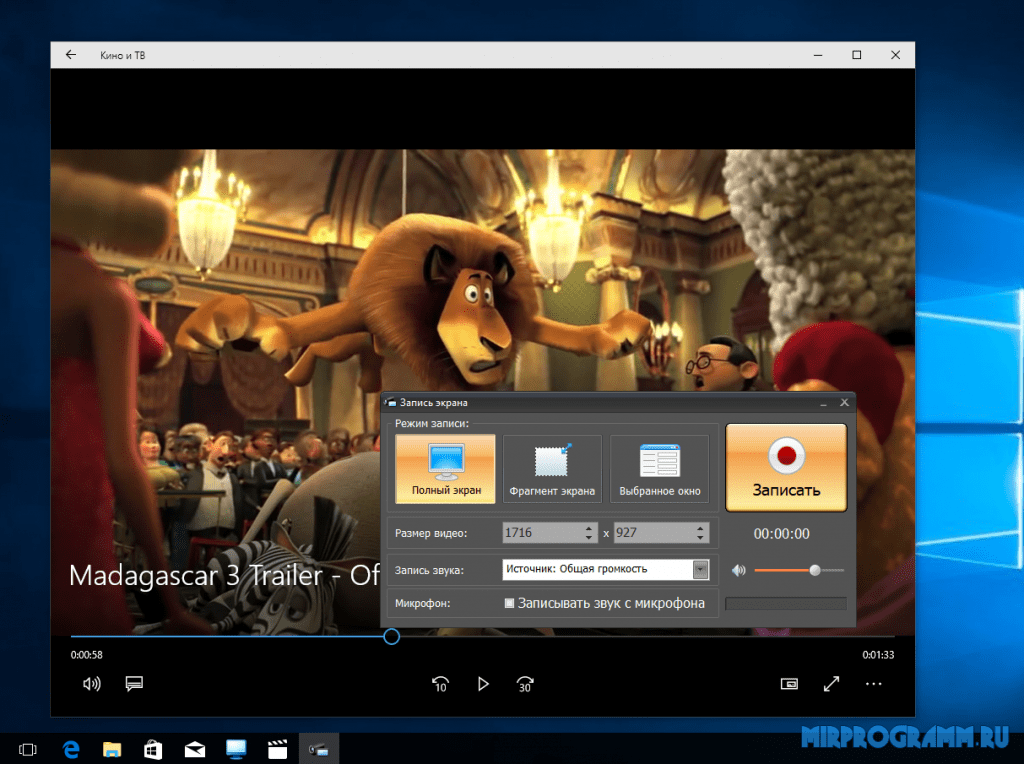
Task: Select Фрагмент экрана recording mode
Action: point(552,467)
